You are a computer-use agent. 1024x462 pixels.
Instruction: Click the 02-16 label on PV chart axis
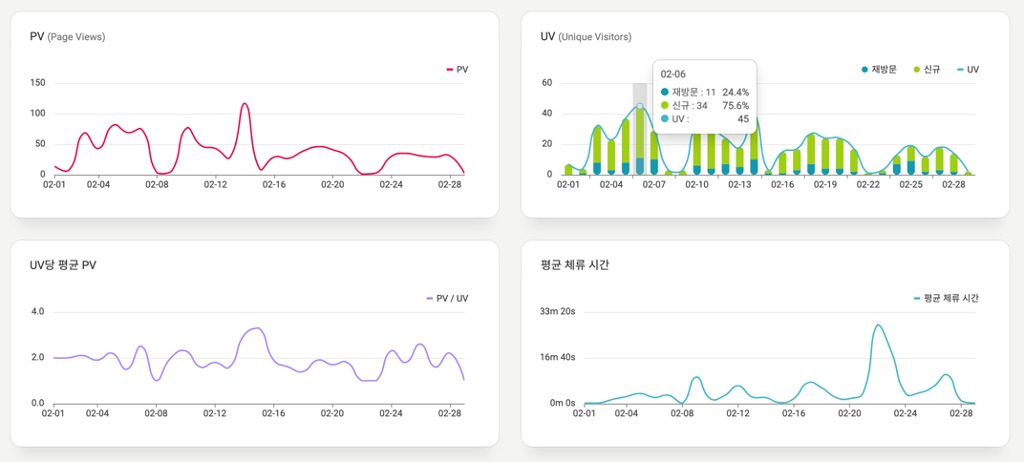point(274,185)
